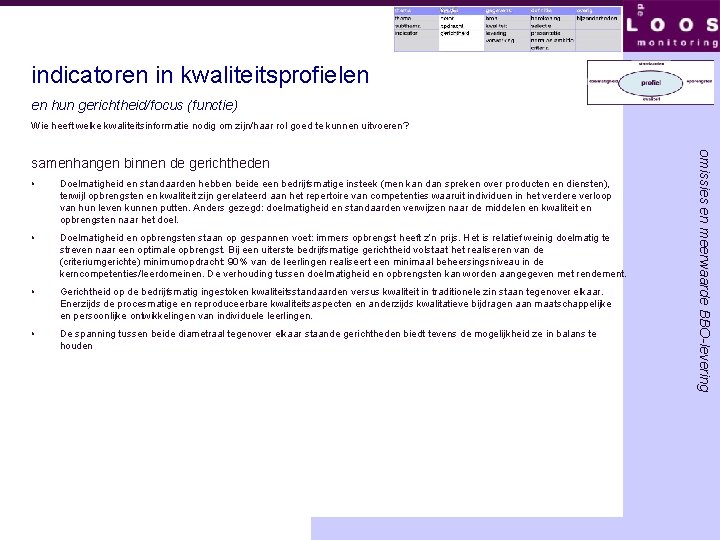Click the bullet beginning 'Doelmatigheid en opbrengsten staan'
Screen dimensions: 720x540
[343, 256]
